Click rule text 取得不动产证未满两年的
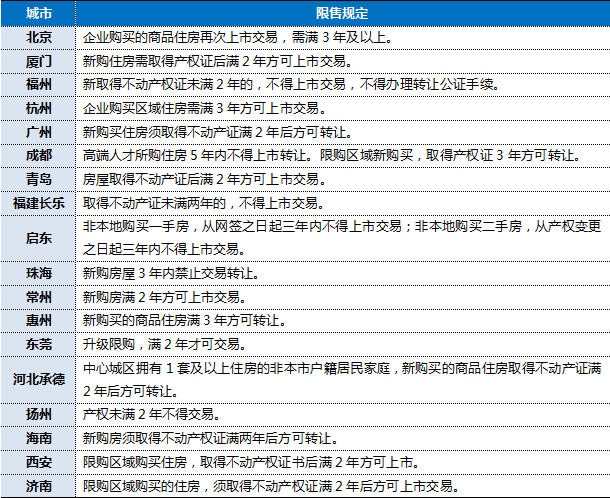 click(154, 203)
